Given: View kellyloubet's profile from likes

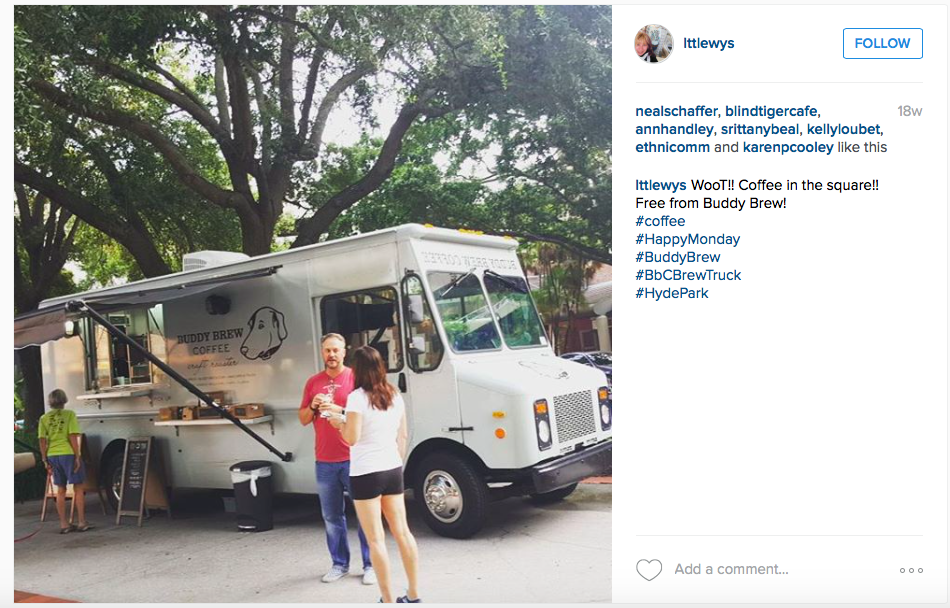Looking at the screenshot, I should [844, 130].
